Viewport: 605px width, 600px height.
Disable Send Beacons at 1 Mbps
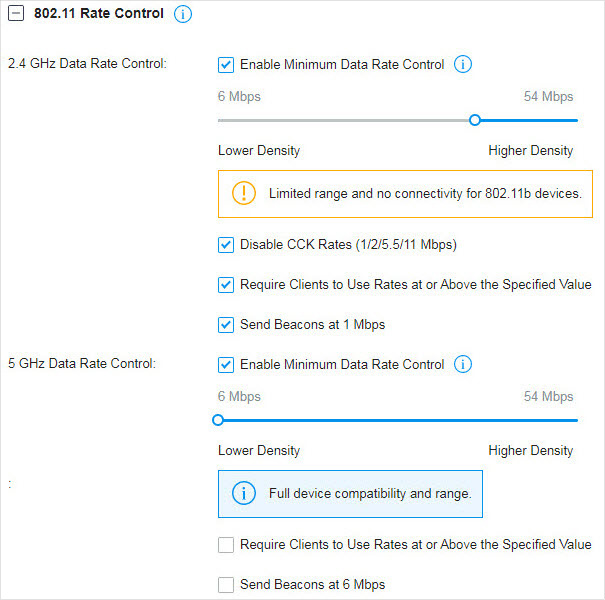pyautogui.click(x=226, y=325)
